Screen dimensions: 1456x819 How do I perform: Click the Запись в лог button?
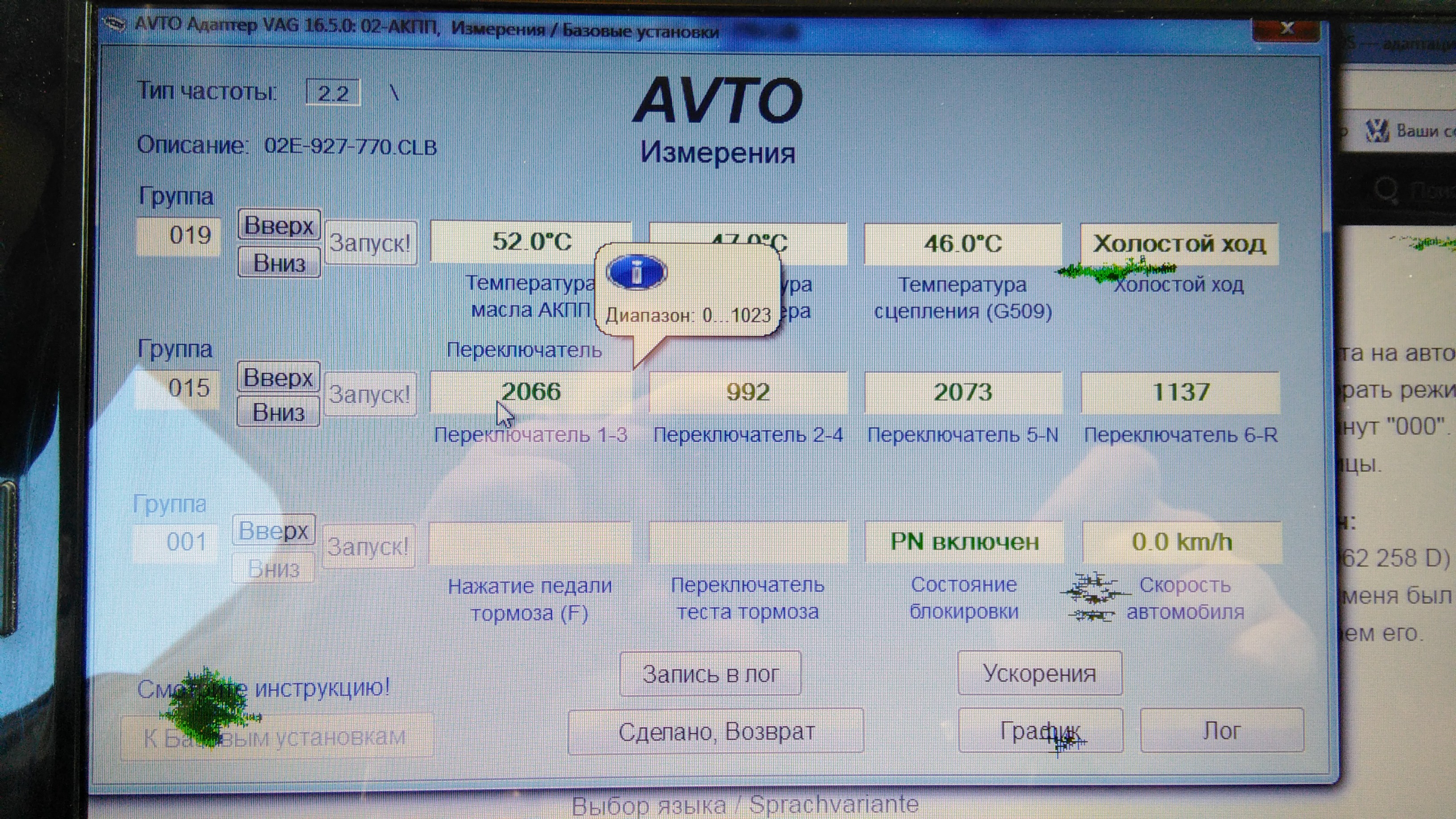click(x=710, y=674)
